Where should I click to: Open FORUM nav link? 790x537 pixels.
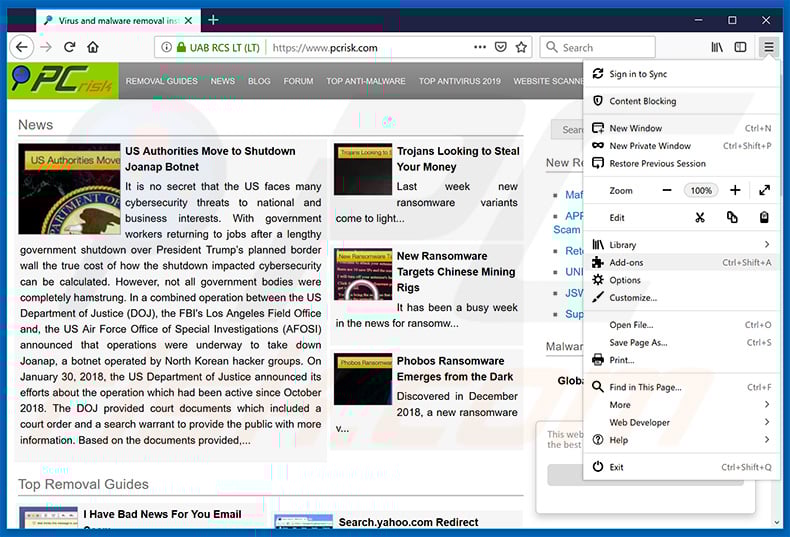click(x=298, y=81)
